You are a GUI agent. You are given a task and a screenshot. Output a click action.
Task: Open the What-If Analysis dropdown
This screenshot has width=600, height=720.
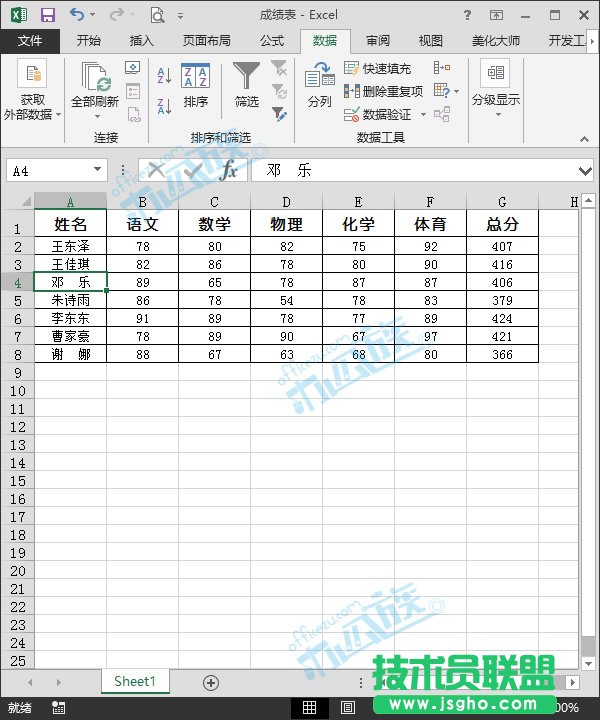click(x=446, y=91)
